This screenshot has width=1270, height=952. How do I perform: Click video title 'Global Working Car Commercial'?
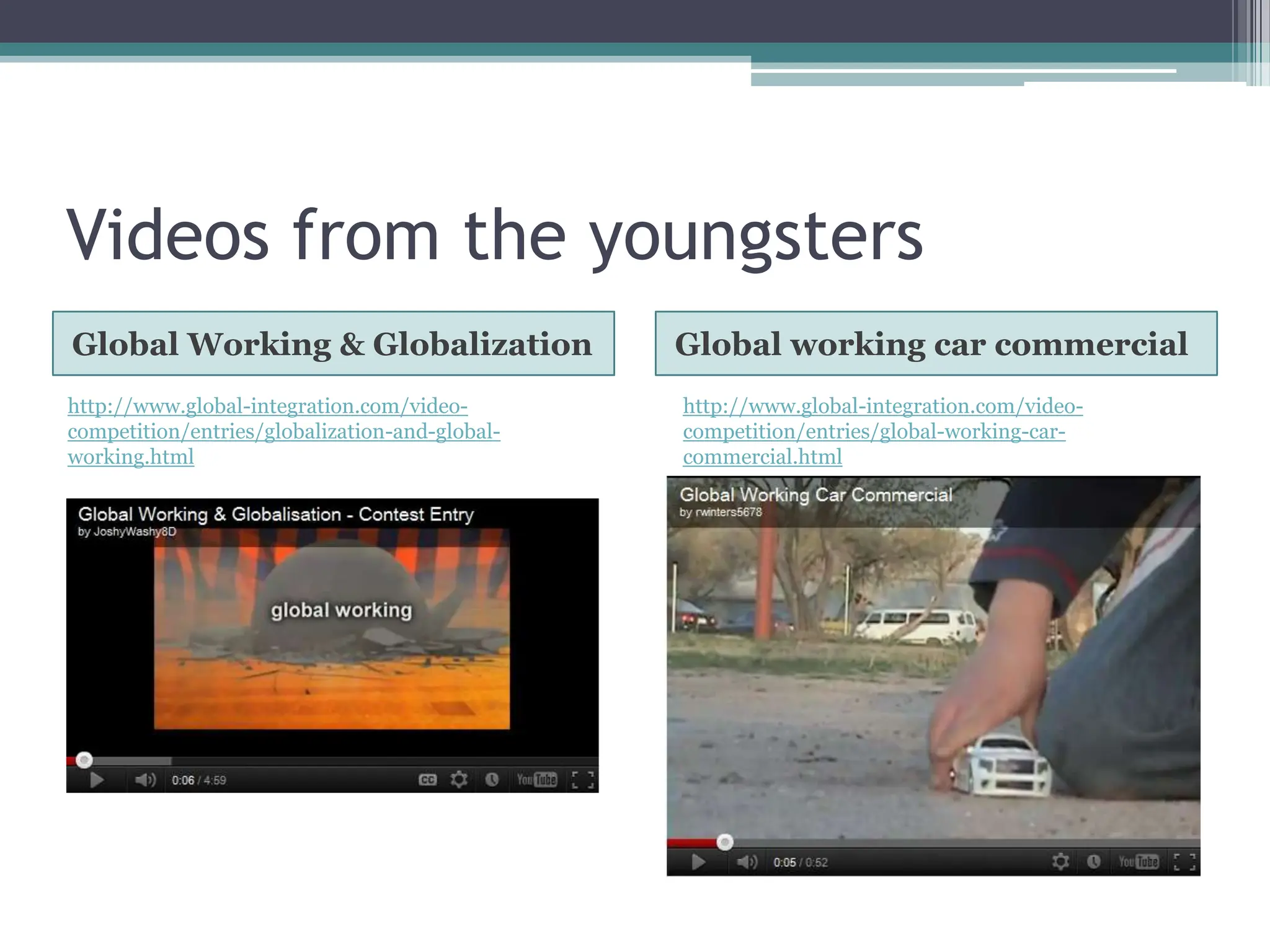[816, 495]
